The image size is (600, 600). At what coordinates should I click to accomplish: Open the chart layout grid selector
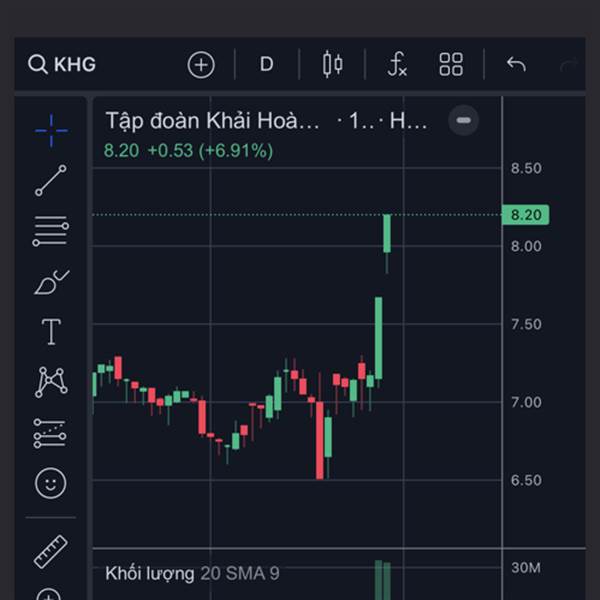click(x=451, y=64)
